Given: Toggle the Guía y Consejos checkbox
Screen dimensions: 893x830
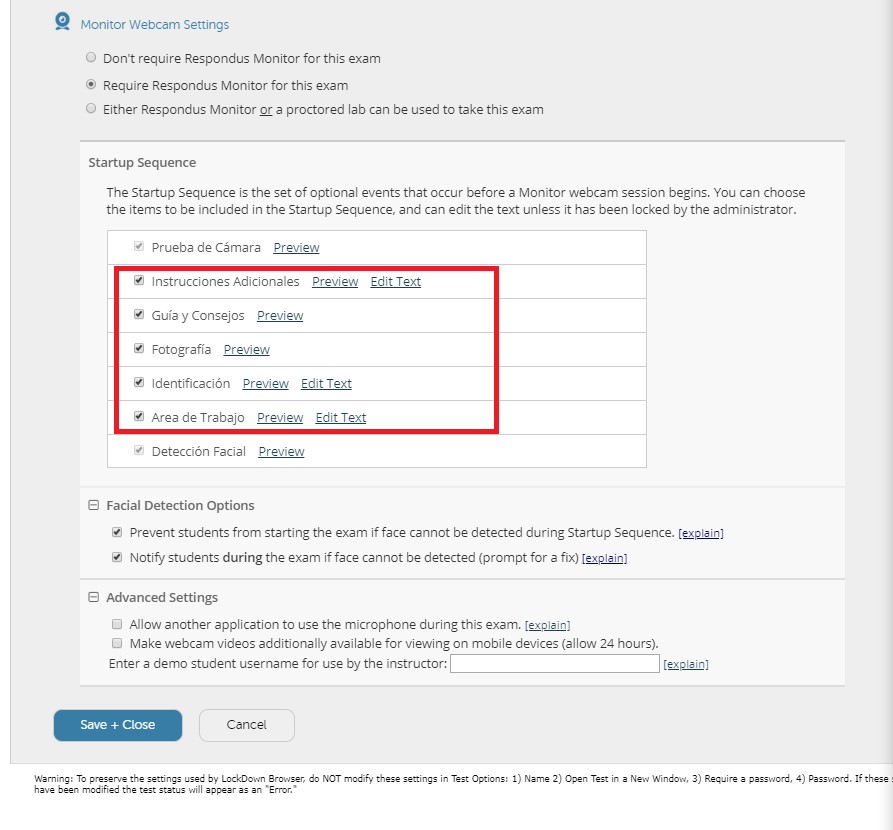Looking at the screenshot, I should point(139,315).
